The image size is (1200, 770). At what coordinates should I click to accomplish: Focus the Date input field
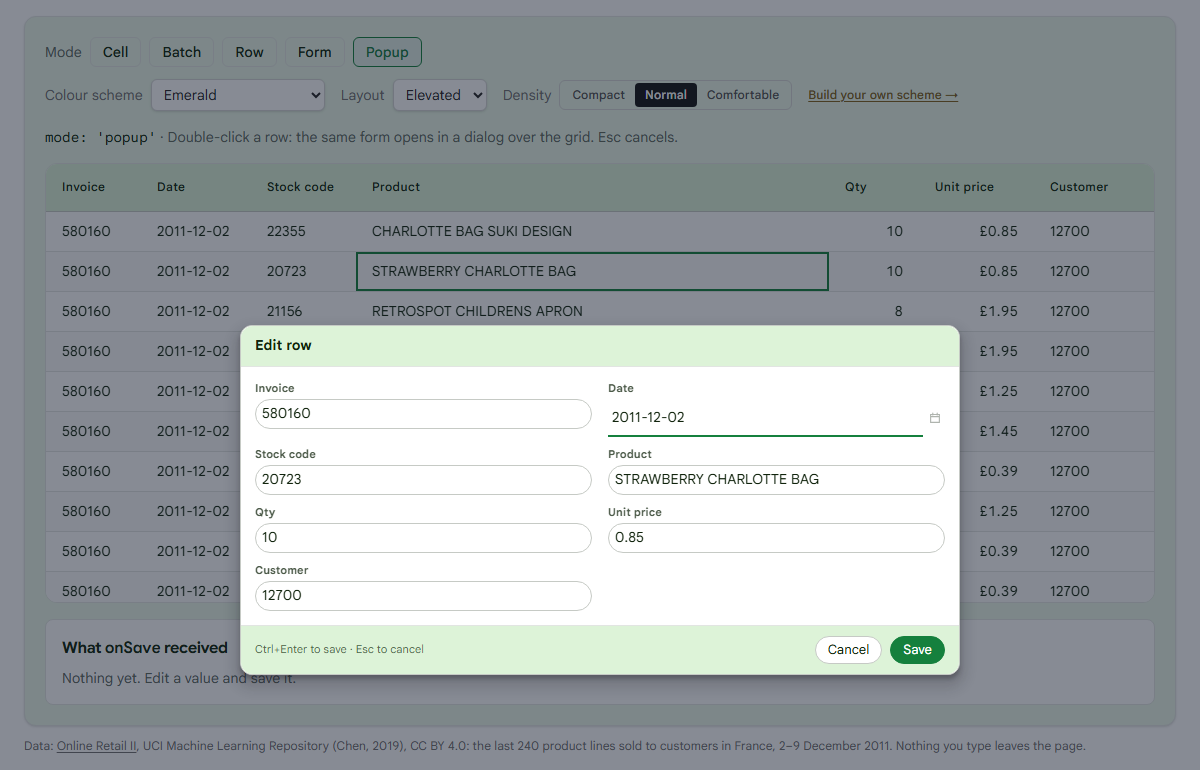765,418
